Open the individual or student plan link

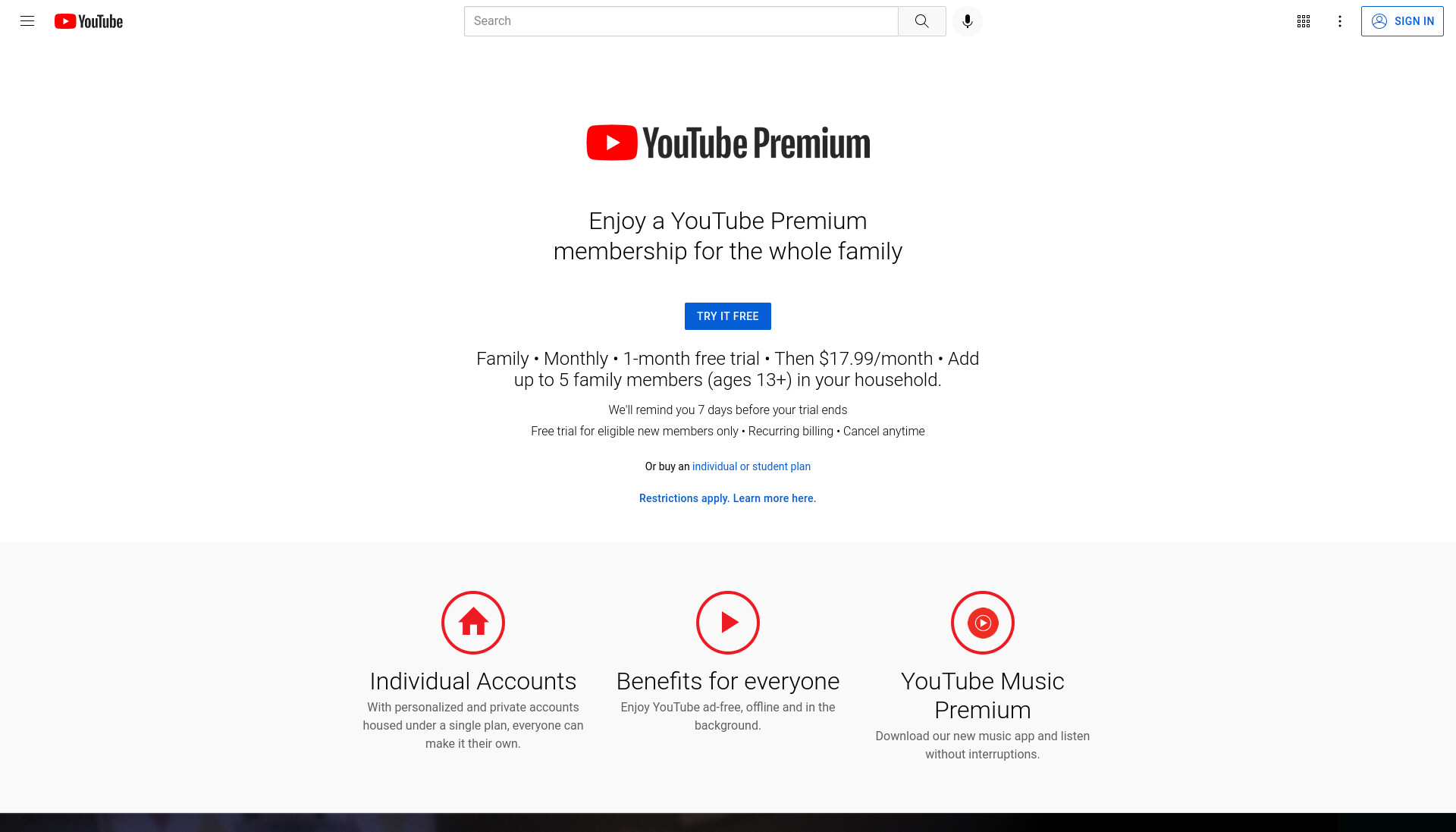click(752, 466)
